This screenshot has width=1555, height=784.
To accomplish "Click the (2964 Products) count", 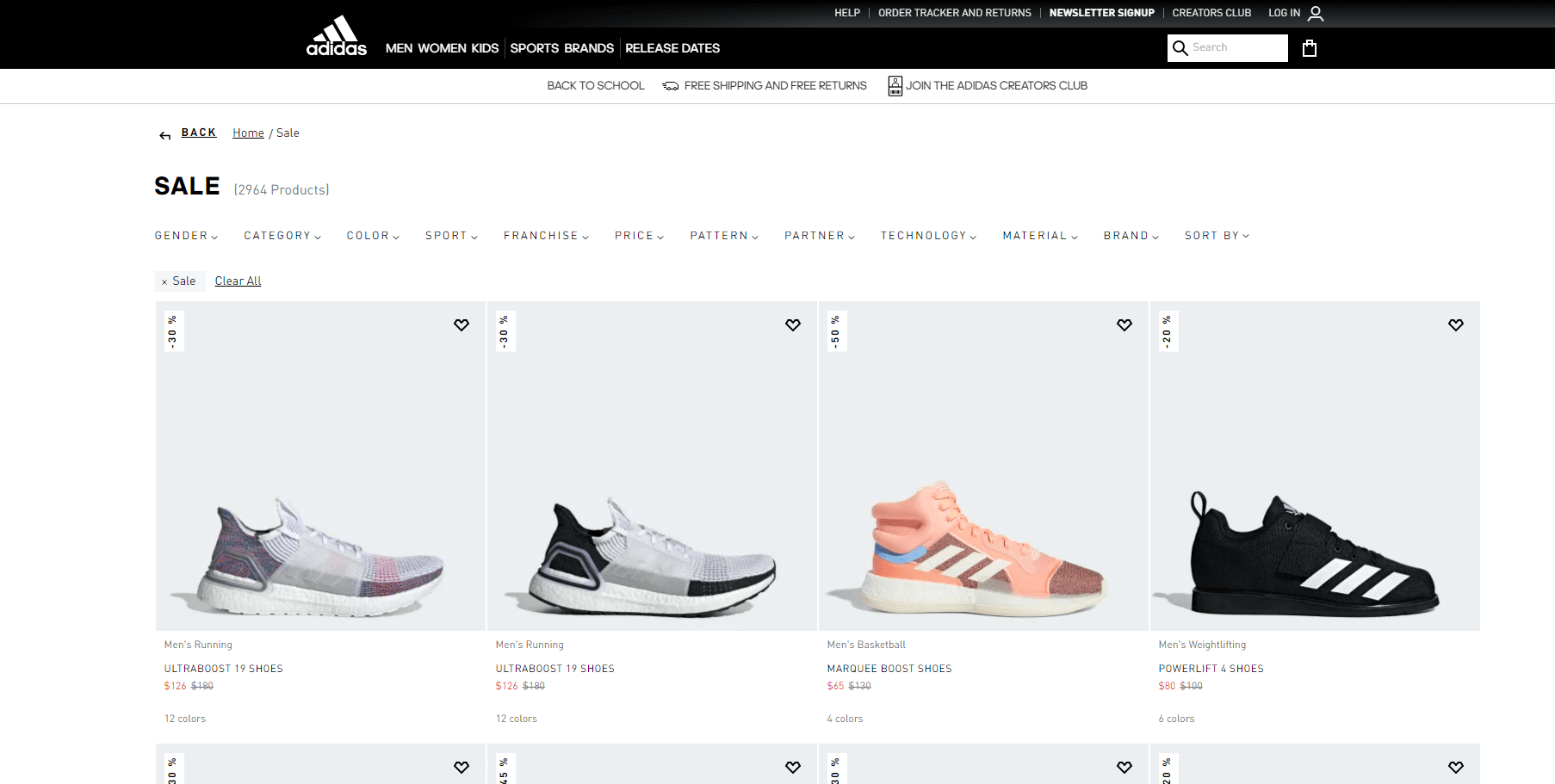I will [x=282, y=190].
